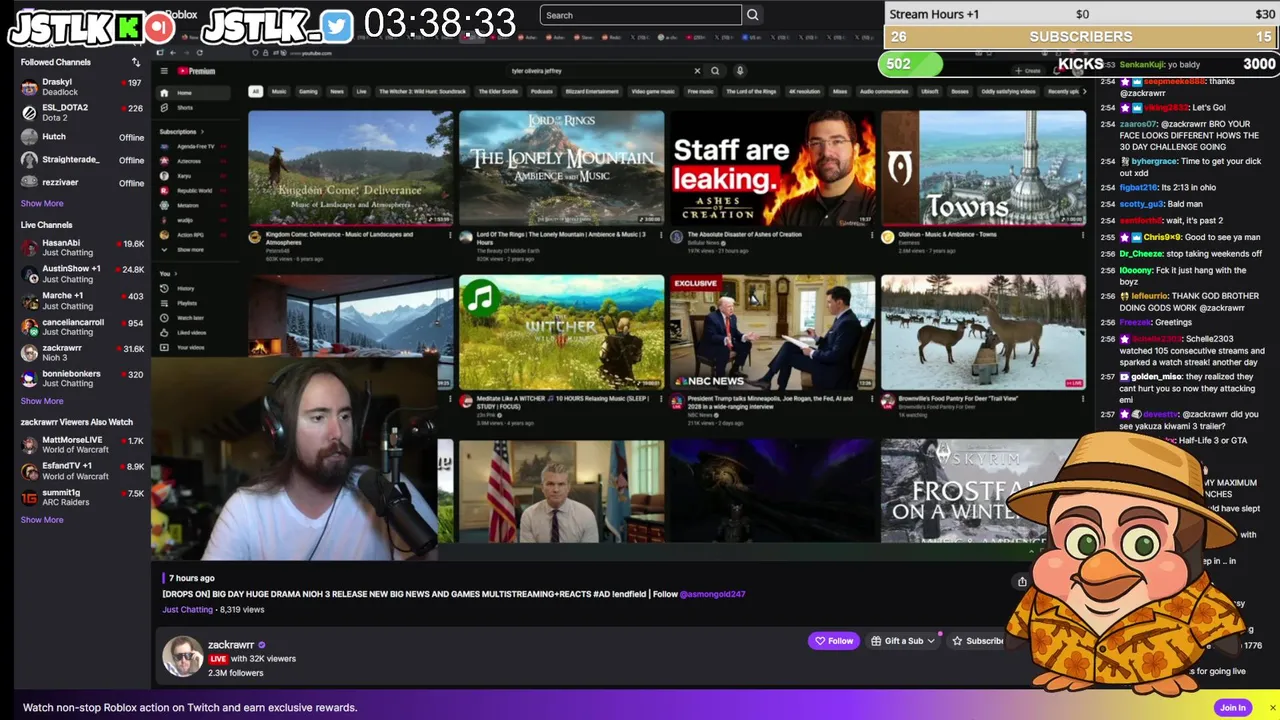Activate YouTube voice search microphone
The width and height of the screenshot is (1280, 720).
click(x=740, y=71)
